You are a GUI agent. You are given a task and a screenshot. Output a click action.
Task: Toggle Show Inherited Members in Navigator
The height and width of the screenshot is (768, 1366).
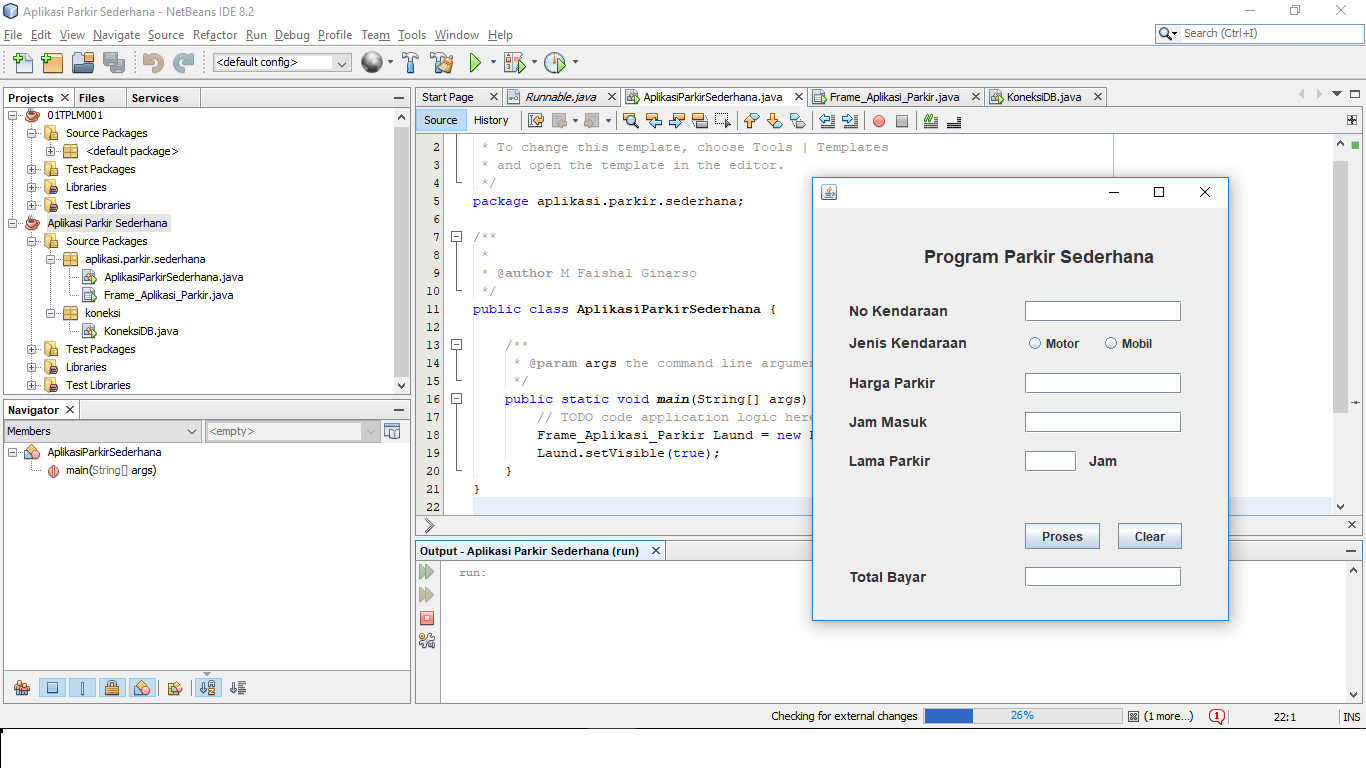click(21, 687)
